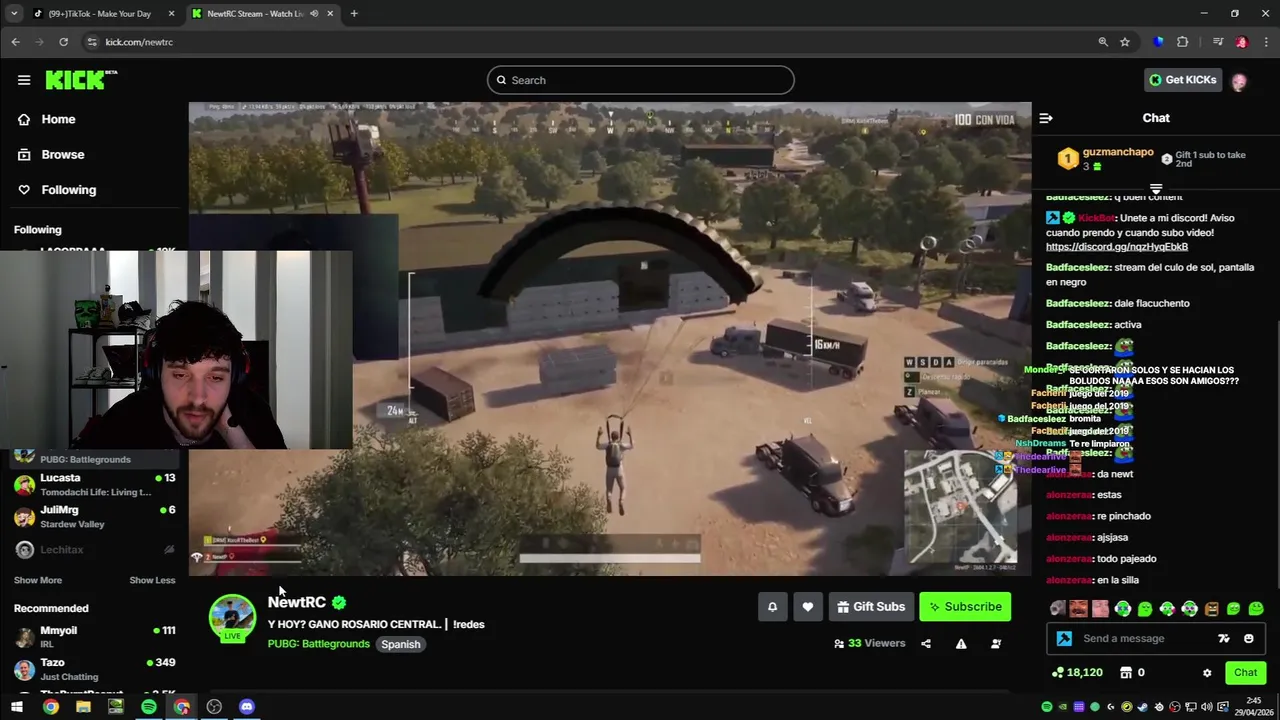Expand the gift leaderboard handle
This screenshot has width=1280, height=720.
click(x=1156, y=188)
